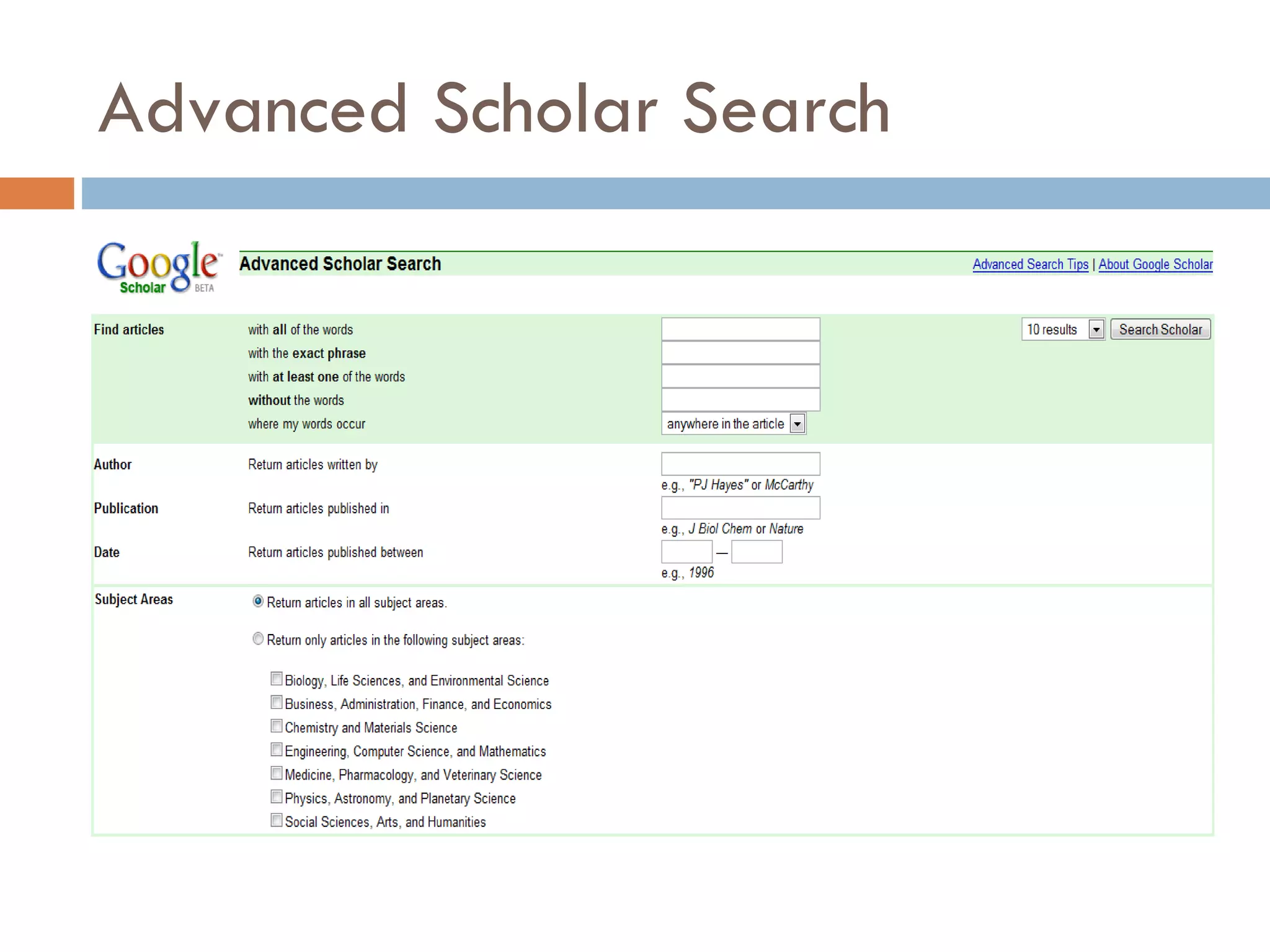Image resolution: width=1270 pixels, height=952 pixels.
Task: Open the Advanced Search Tips link
Action: [1030, 264]
